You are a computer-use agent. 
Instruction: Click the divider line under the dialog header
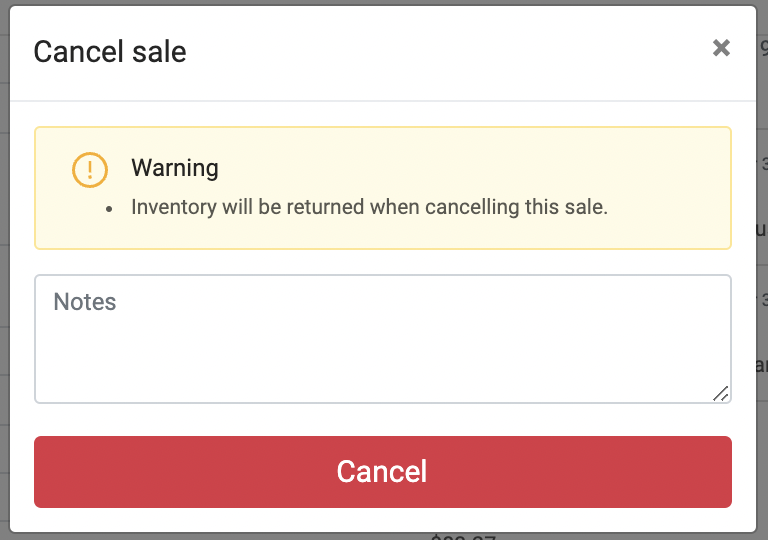click(x=382, y=101)
